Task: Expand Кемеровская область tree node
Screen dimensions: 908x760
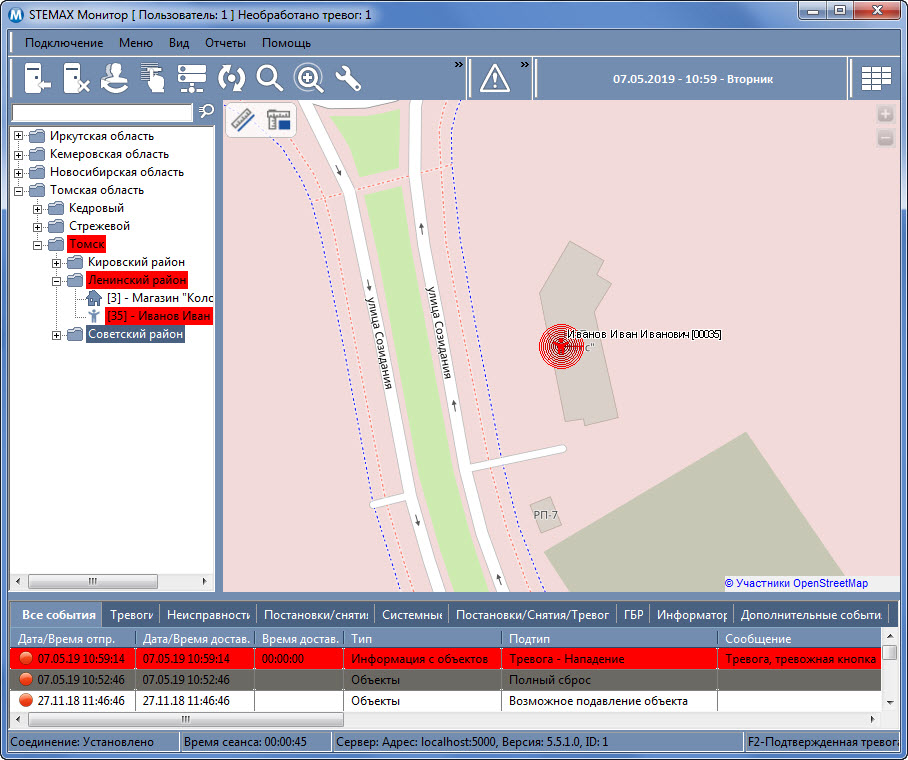Action: pos(19,155)
